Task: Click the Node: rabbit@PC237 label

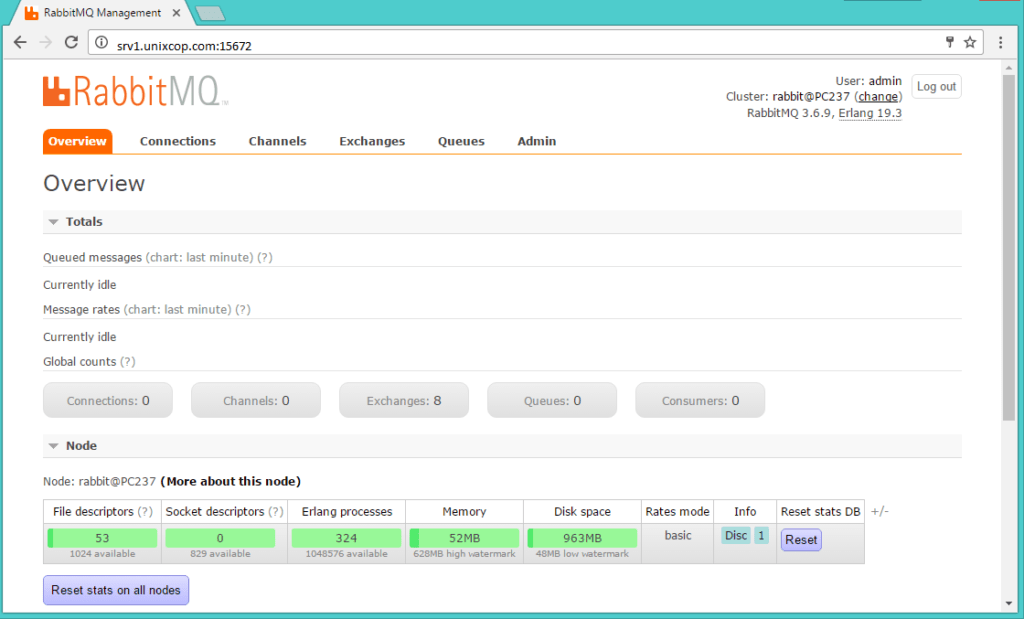Action: click(x=99, y=481)
